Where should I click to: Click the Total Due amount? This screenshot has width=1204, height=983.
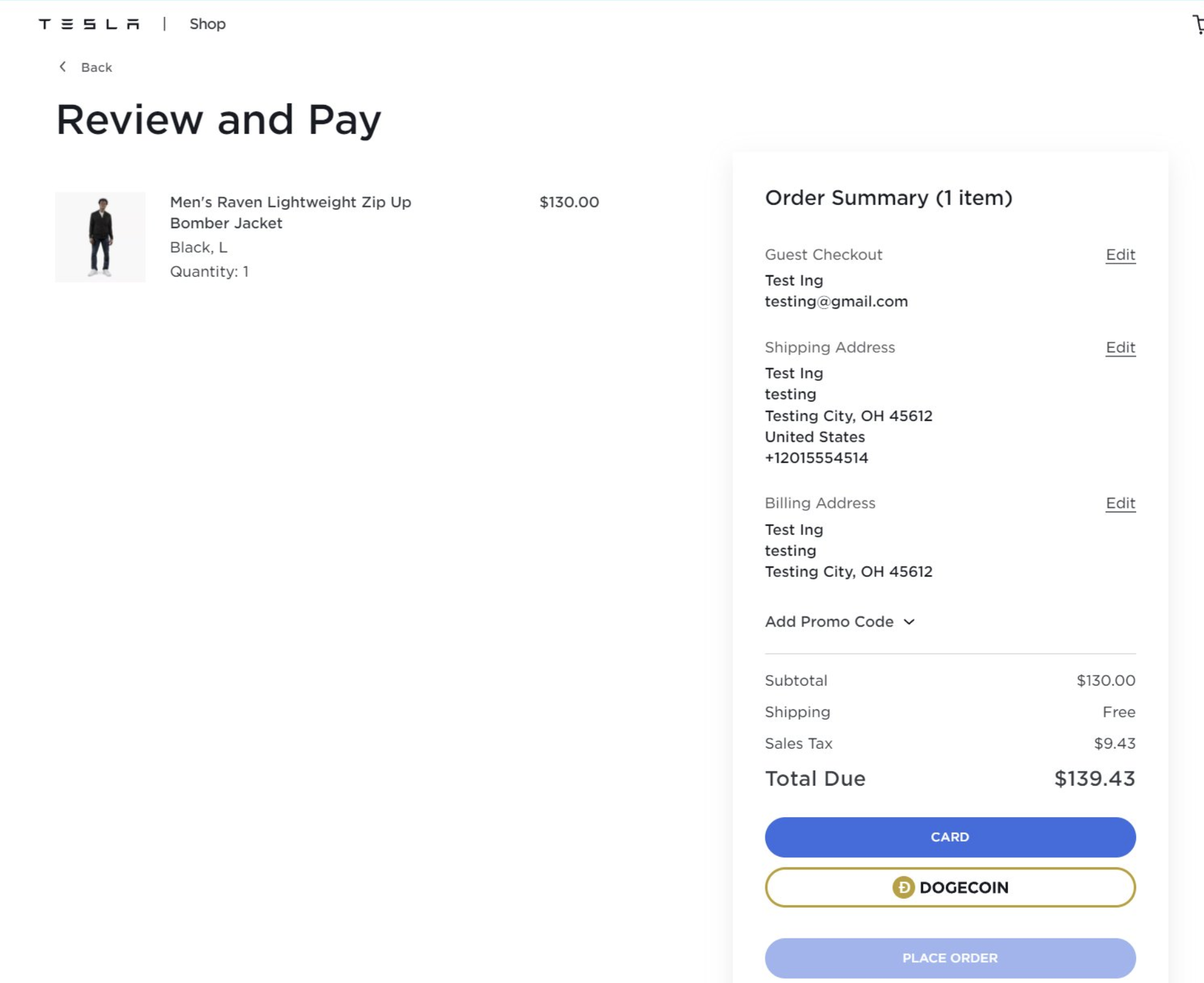click(1094, 778)
